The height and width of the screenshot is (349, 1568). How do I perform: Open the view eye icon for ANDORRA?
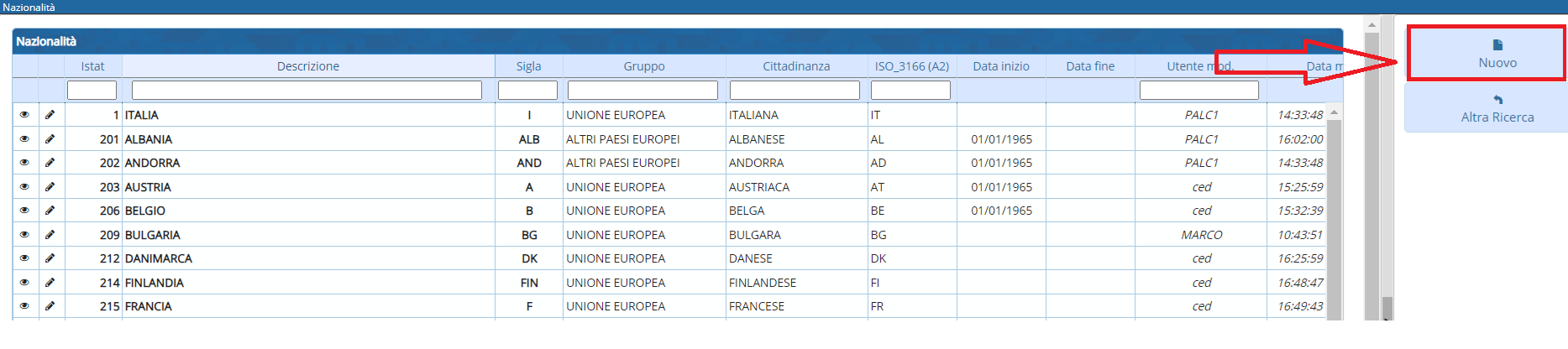point(24,163)
